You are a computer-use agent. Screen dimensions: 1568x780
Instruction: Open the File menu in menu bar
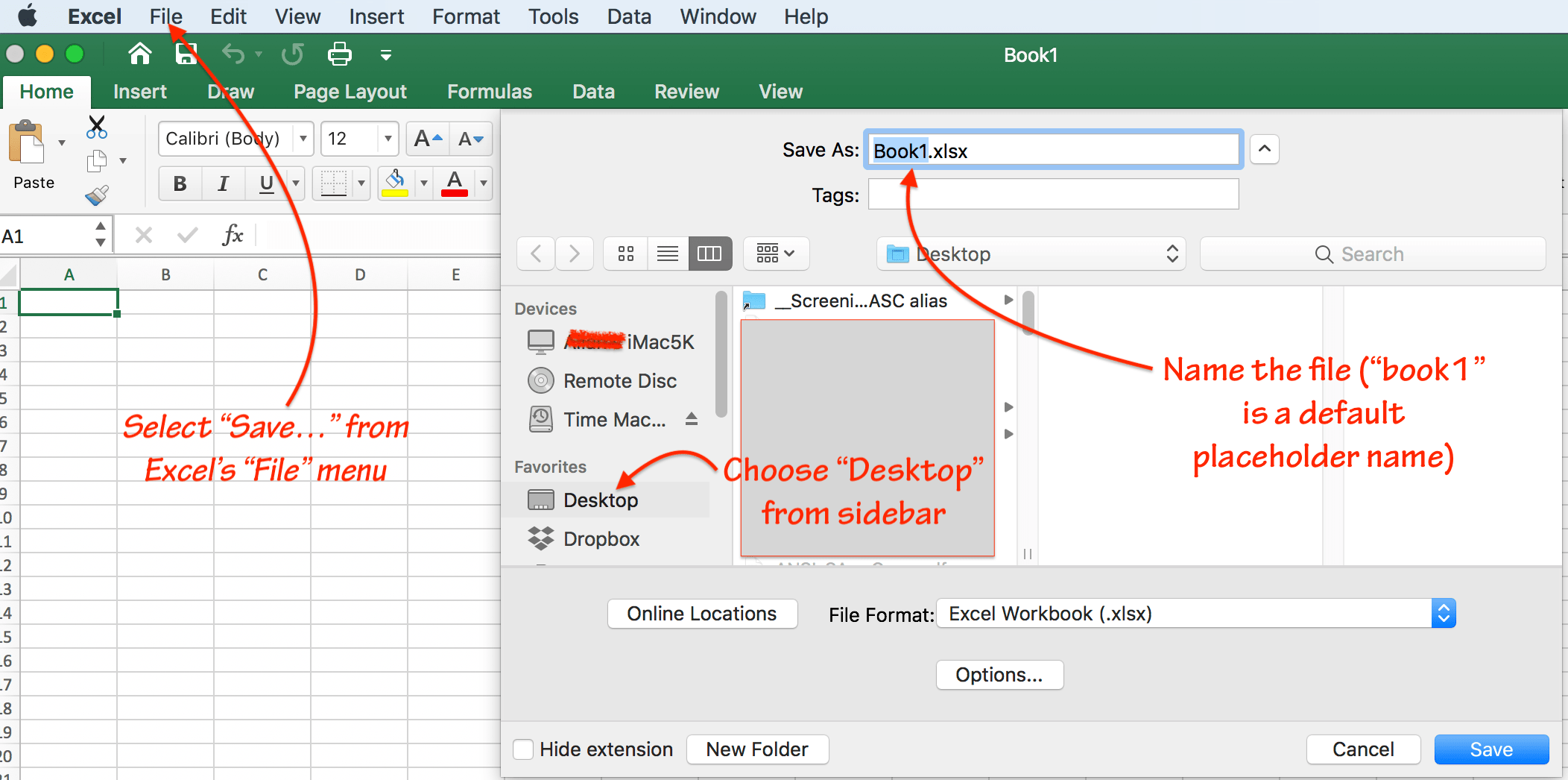click(165, 16)
